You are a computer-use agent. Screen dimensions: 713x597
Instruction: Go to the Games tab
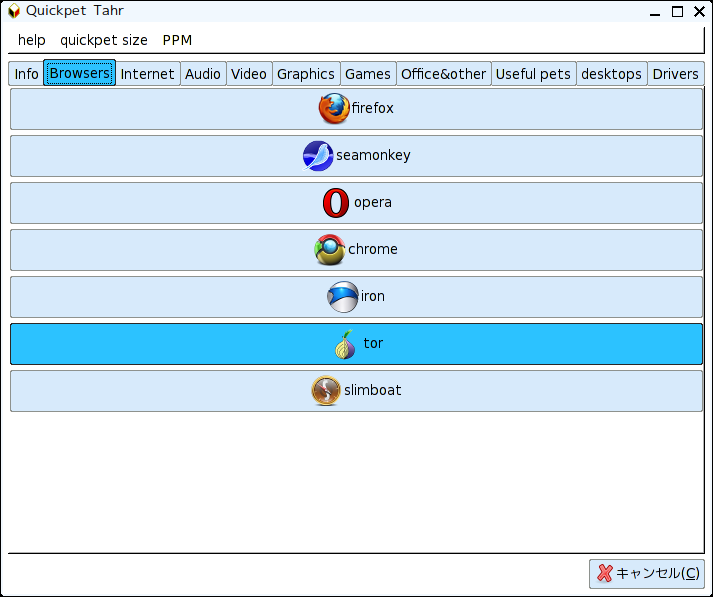[368, 74]
